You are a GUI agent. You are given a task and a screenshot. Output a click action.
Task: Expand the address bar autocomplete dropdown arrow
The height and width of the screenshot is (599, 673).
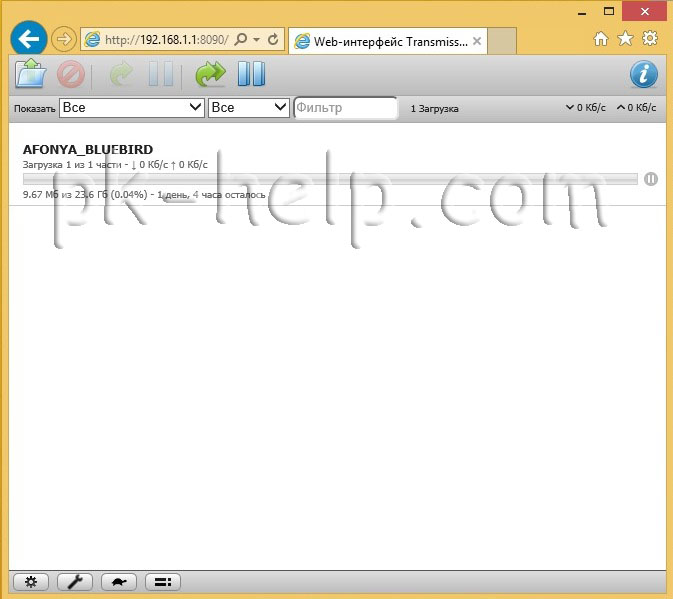(x=257, y=40)
